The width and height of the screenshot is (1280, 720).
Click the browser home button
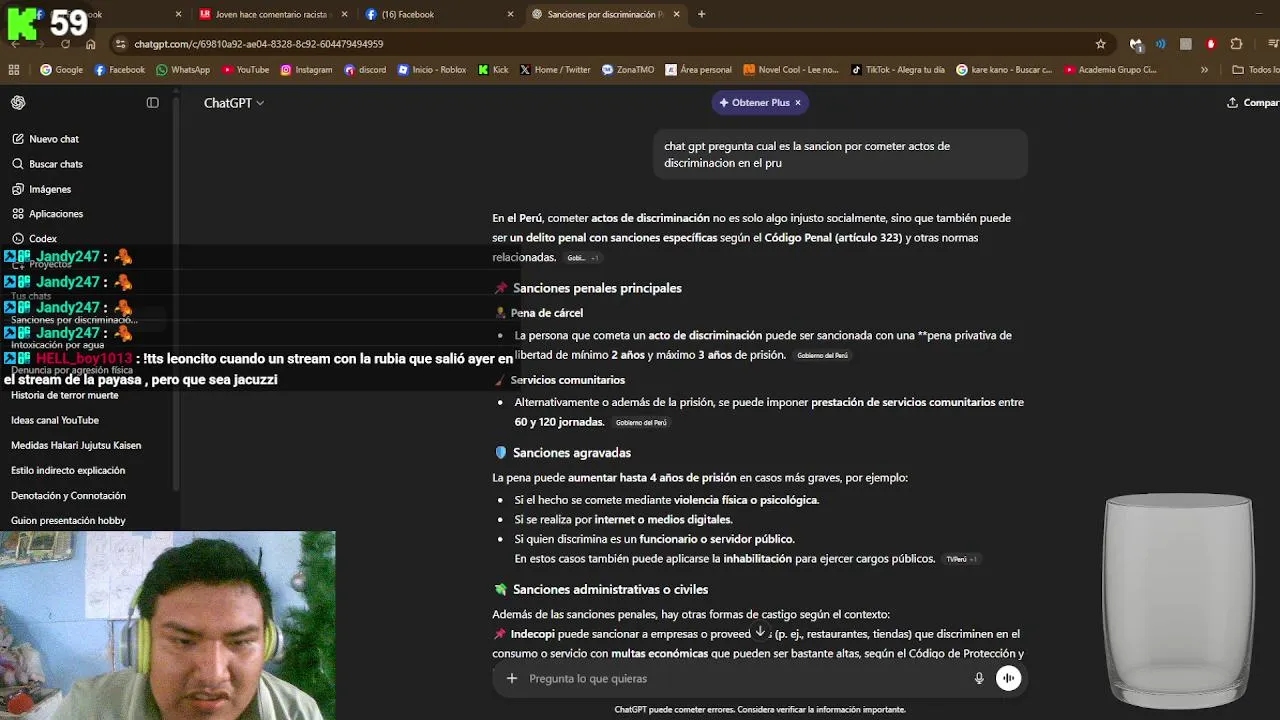pyautogui.click(x=90, y=44)
